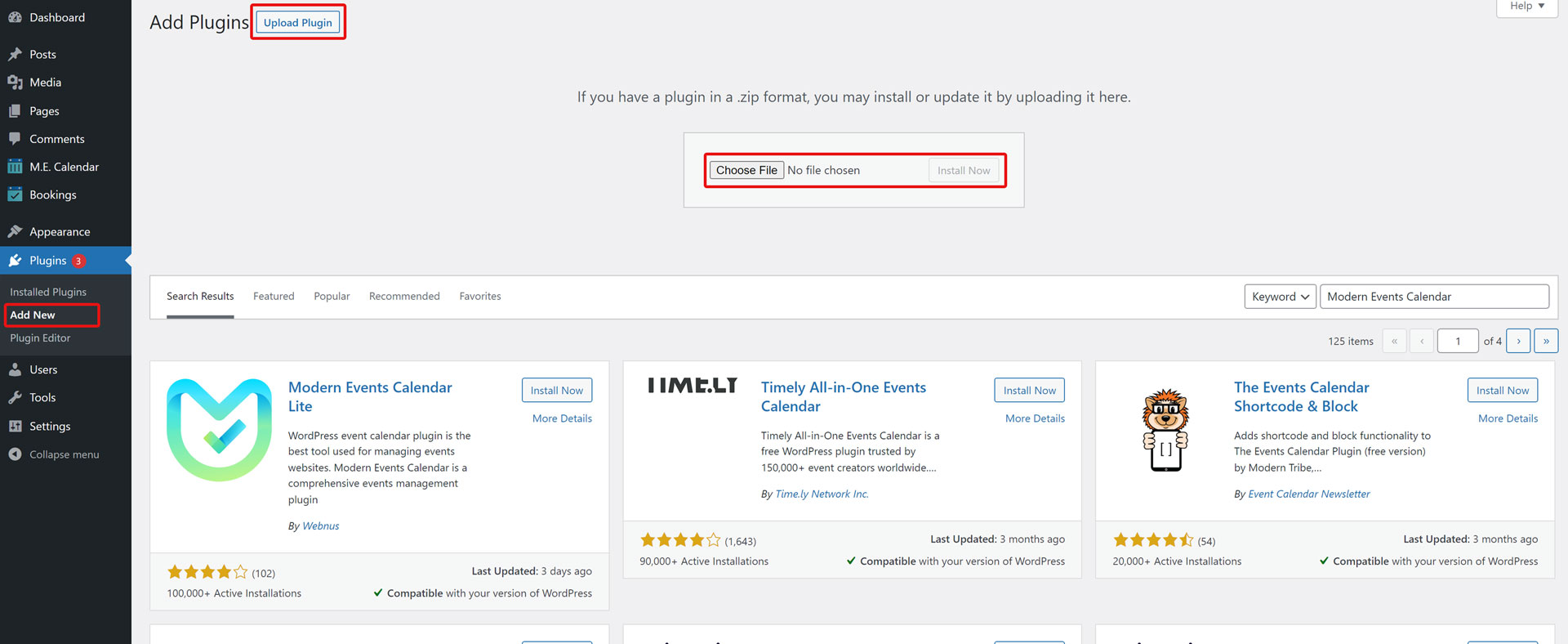The height and width of the screenshot is (644, 1568).
Task: Click Choose File to select a zip
Action: click(746, 170)
